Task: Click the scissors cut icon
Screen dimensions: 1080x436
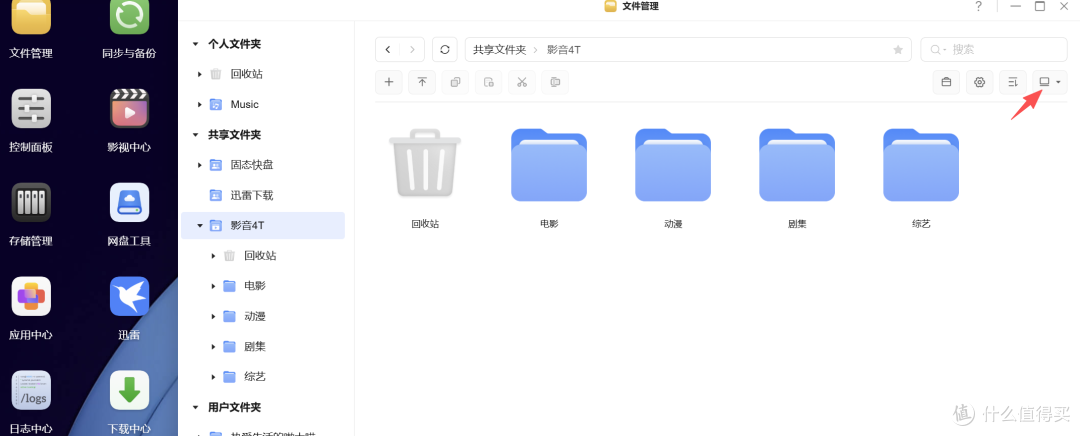Action: (x=521, y=83)
